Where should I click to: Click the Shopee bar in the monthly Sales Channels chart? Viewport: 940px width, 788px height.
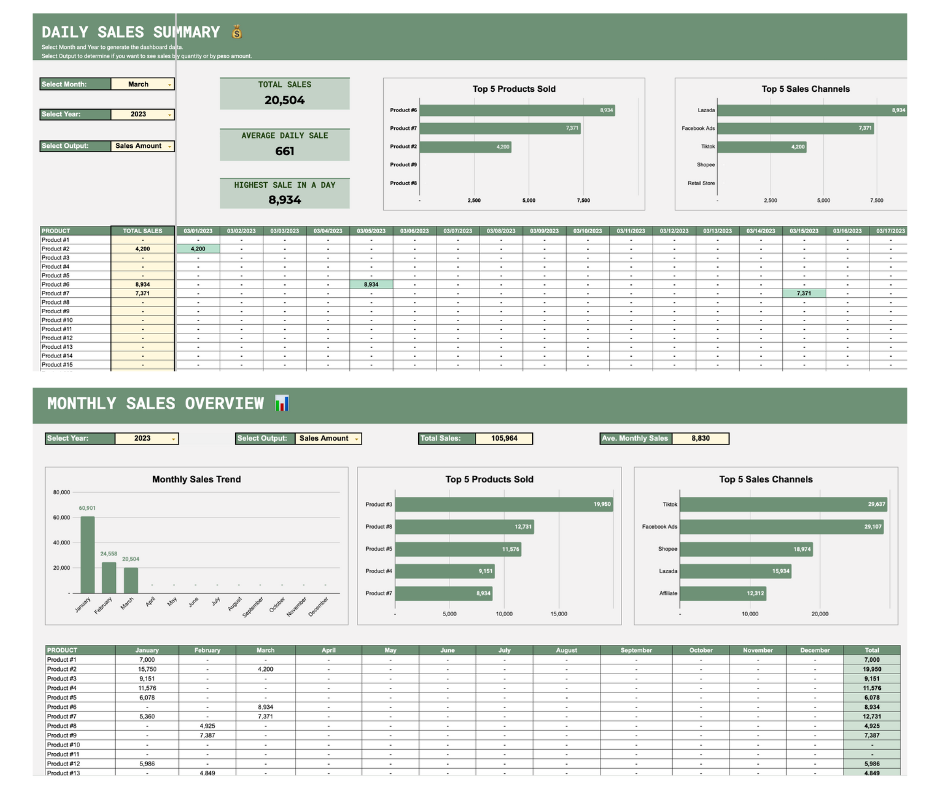pos(746,549)
